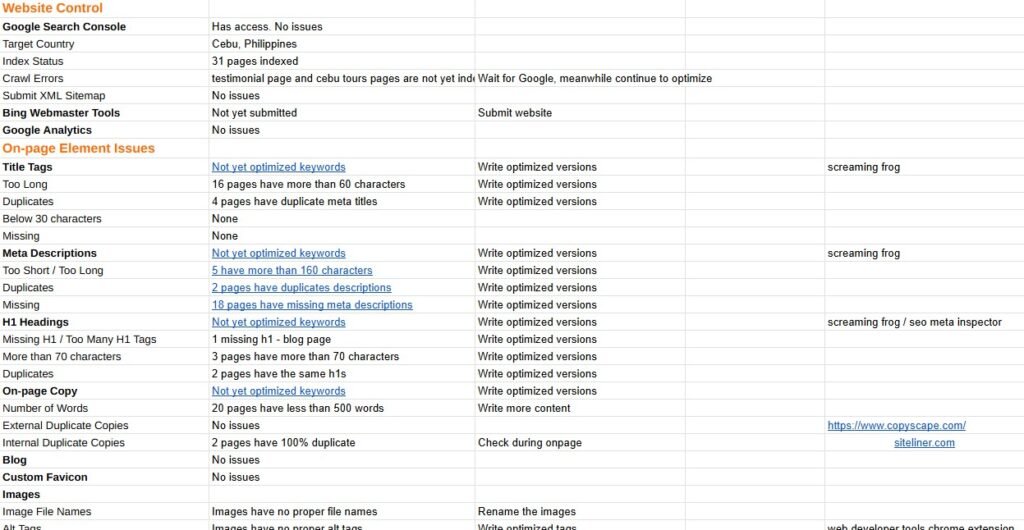This screenshot has height=530, width=1024.
Task: Select 'screaming frog / seo meta inspector' cell
Action: pos(924,322)
